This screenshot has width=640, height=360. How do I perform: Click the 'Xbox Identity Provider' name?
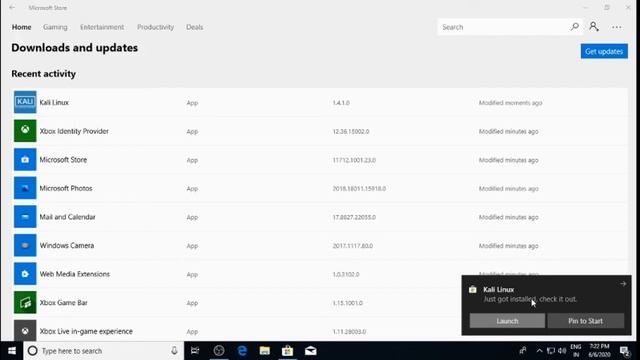(74, 131)
